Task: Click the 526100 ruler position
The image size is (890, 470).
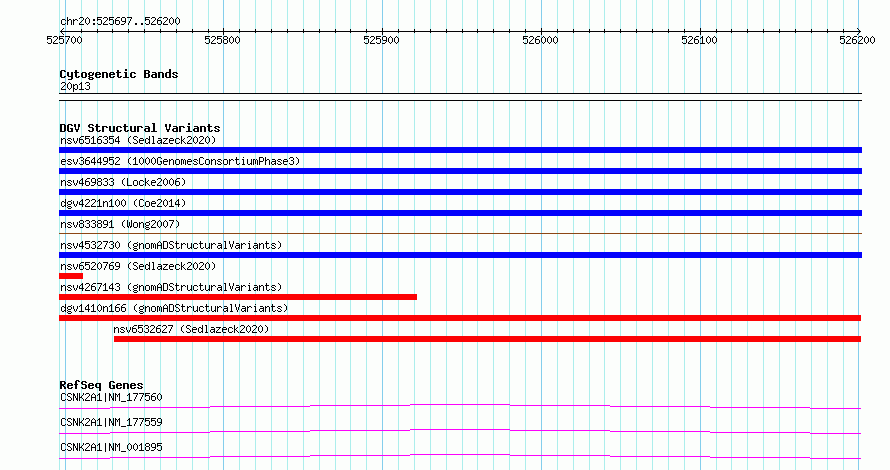Action: pos(699,40)
